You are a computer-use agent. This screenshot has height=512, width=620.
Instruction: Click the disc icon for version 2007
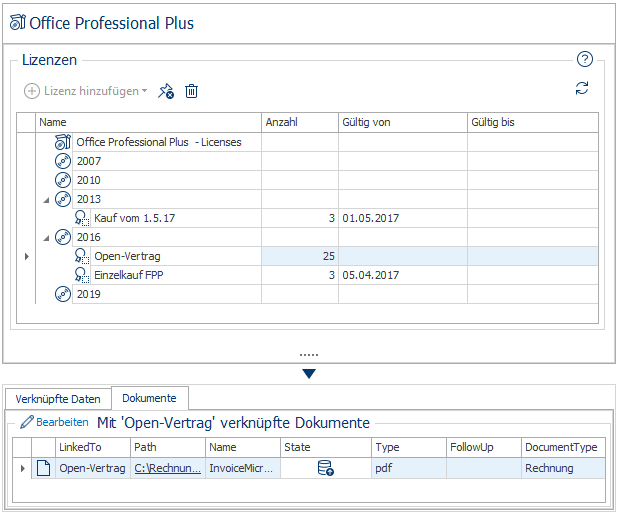63,161
